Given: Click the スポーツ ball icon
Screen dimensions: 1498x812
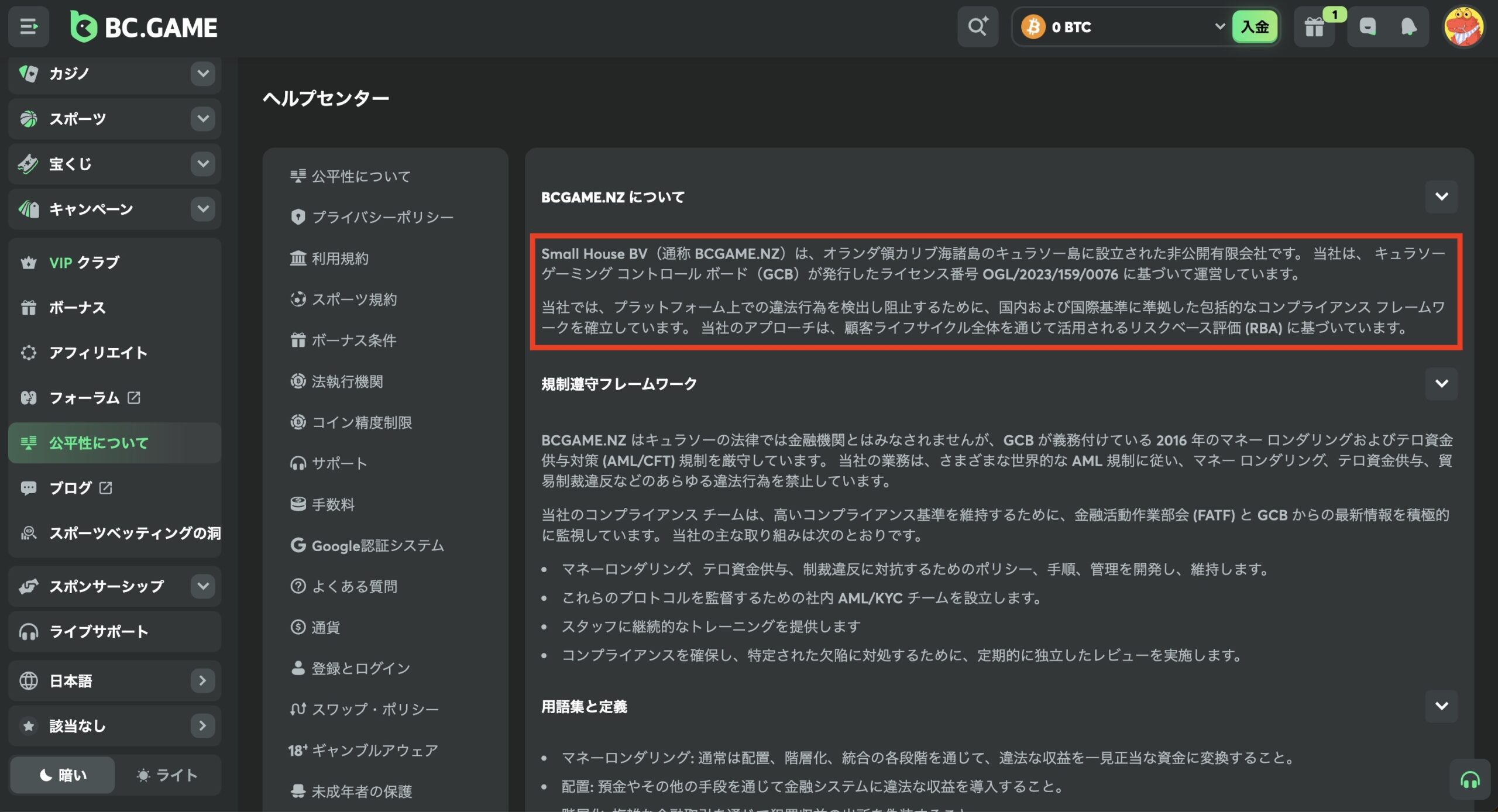Looking at the screenshot, I should tap(28, 119).
